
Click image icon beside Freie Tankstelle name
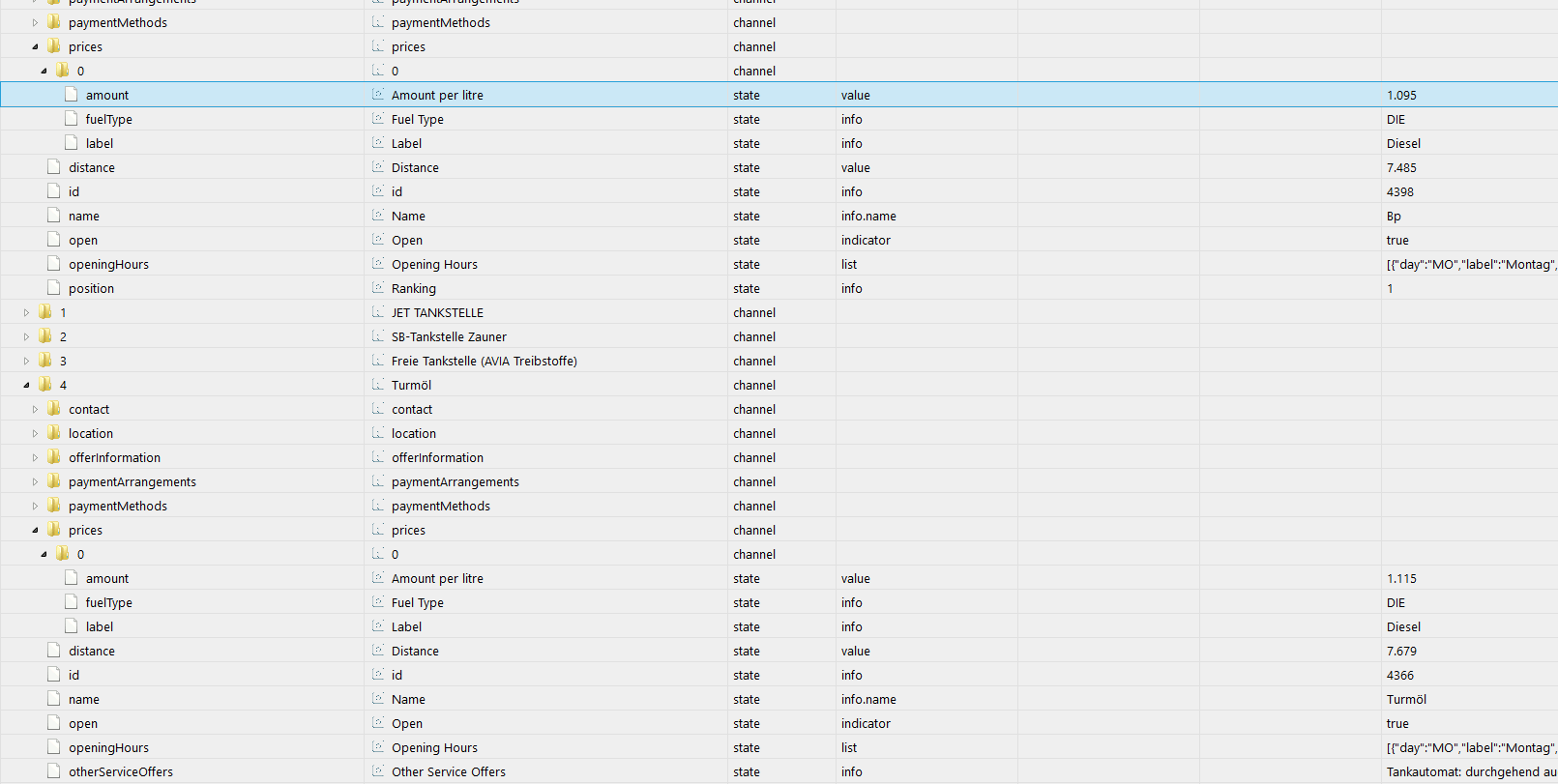(378, 360)
